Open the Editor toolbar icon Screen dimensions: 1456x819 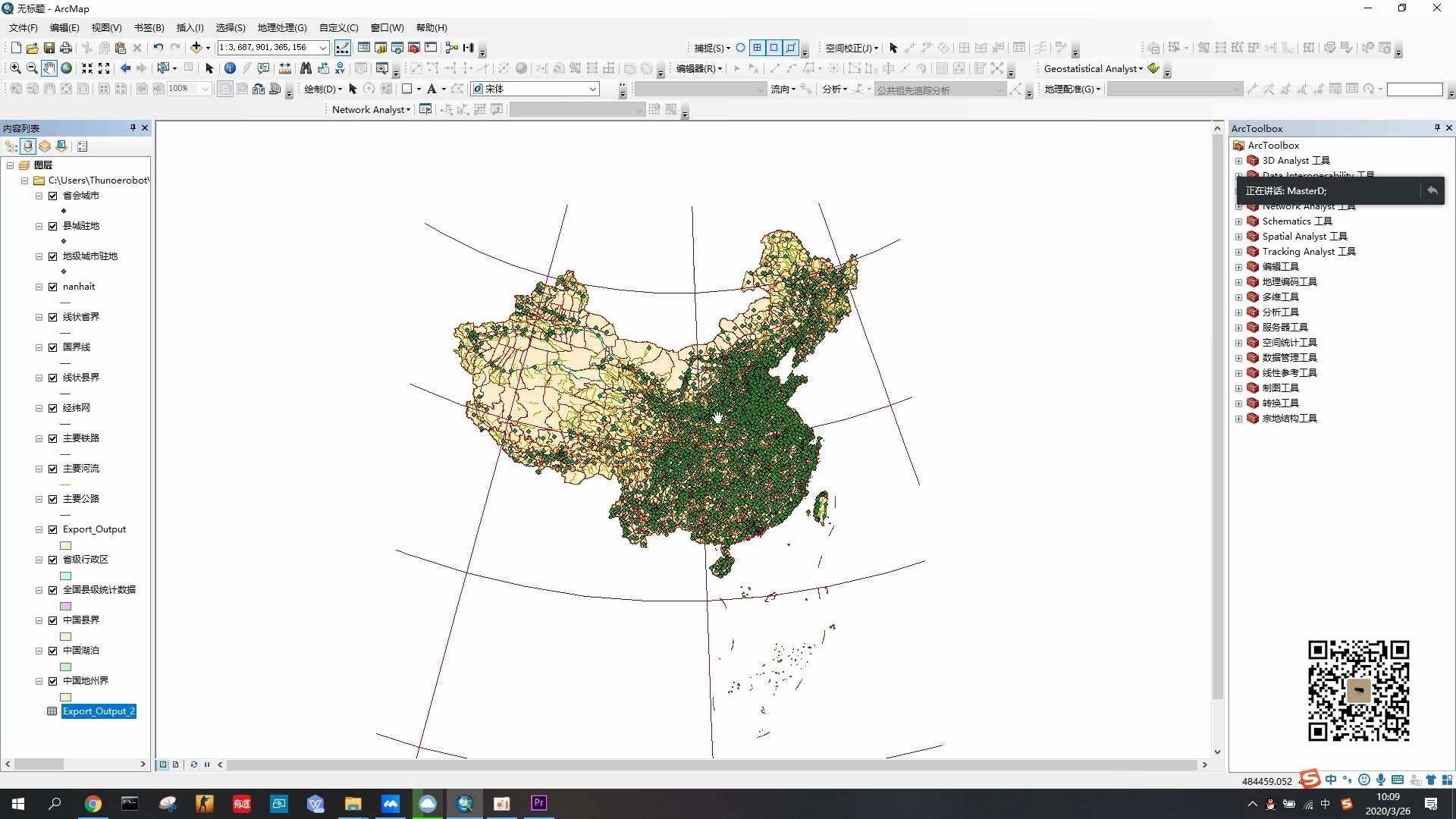click(343, 48)
